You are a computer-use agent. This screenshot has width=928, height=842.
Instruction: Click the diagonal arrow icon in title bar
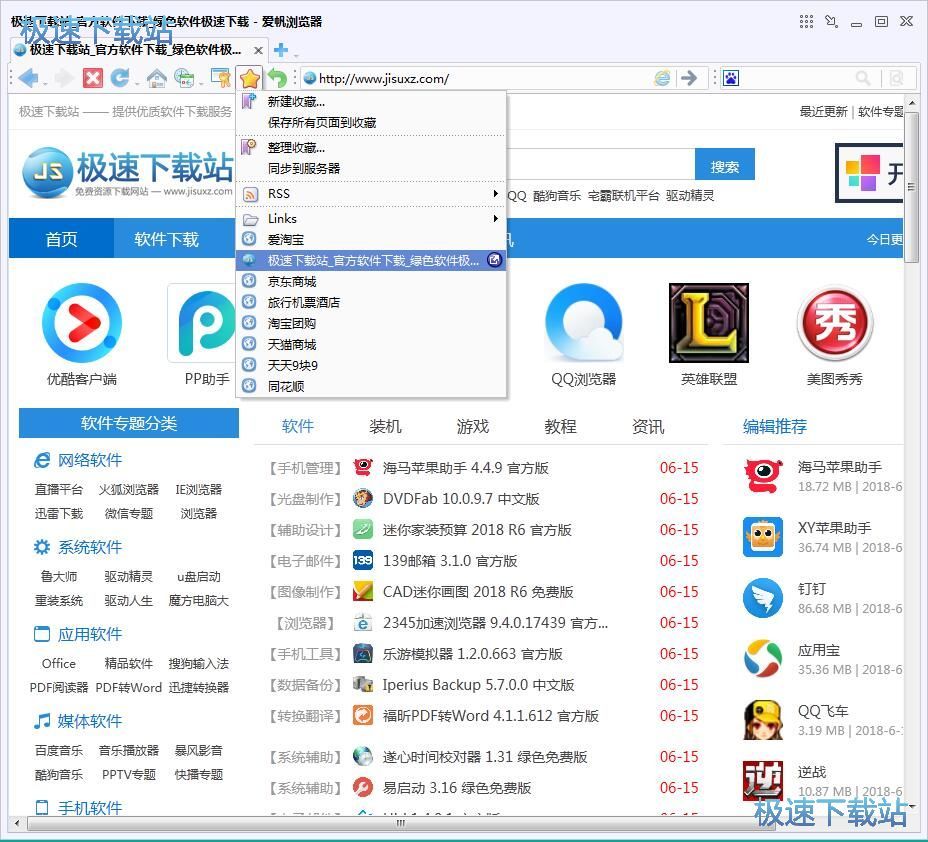pyautogui.click(x=831, y=22)
